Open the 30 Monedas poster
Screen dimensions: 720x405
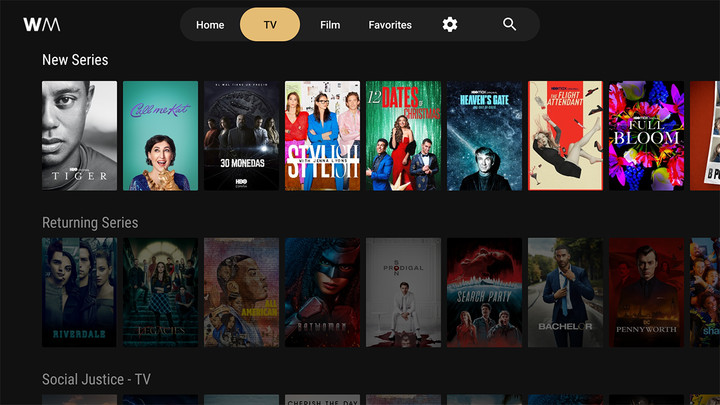tap(242, 135)
